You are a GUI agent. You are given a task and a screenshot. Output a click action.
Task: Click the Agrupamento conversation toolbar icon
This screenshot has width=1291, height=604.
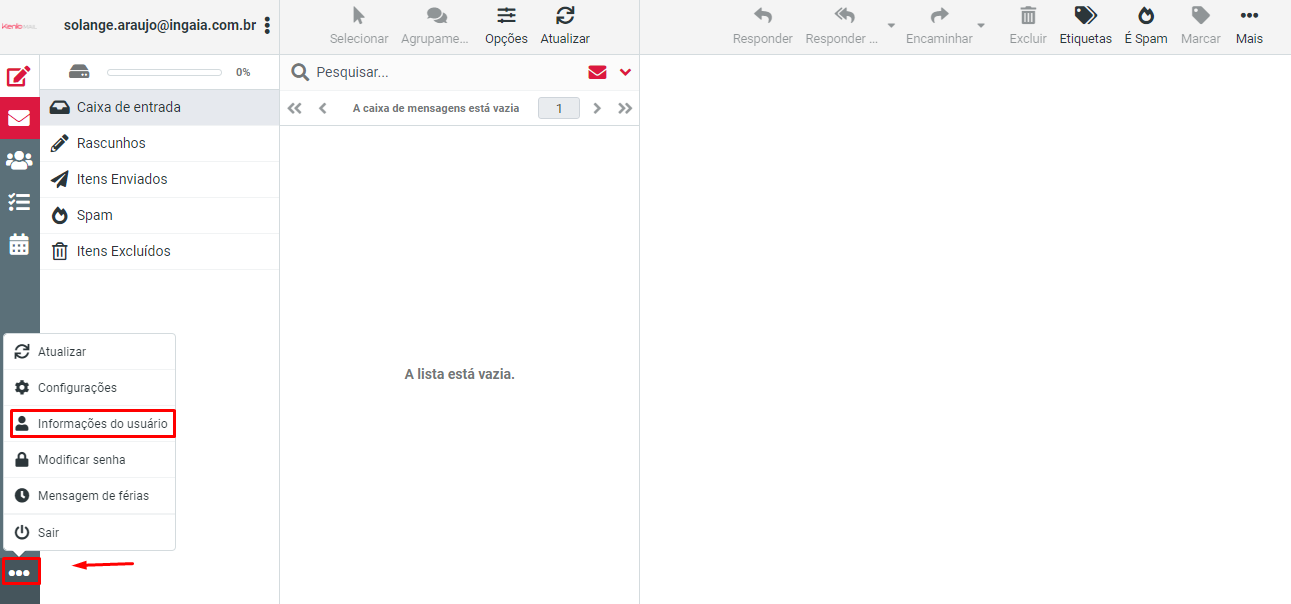click(435, 26)
